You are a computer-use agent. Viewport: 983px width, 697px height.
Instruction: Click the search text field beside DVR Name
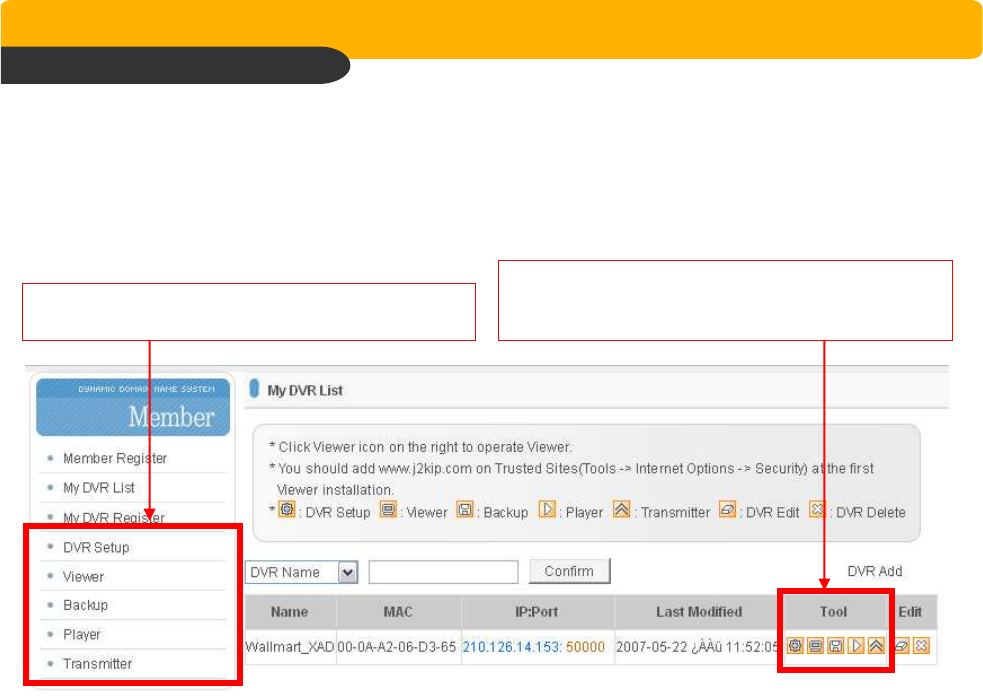443,572
